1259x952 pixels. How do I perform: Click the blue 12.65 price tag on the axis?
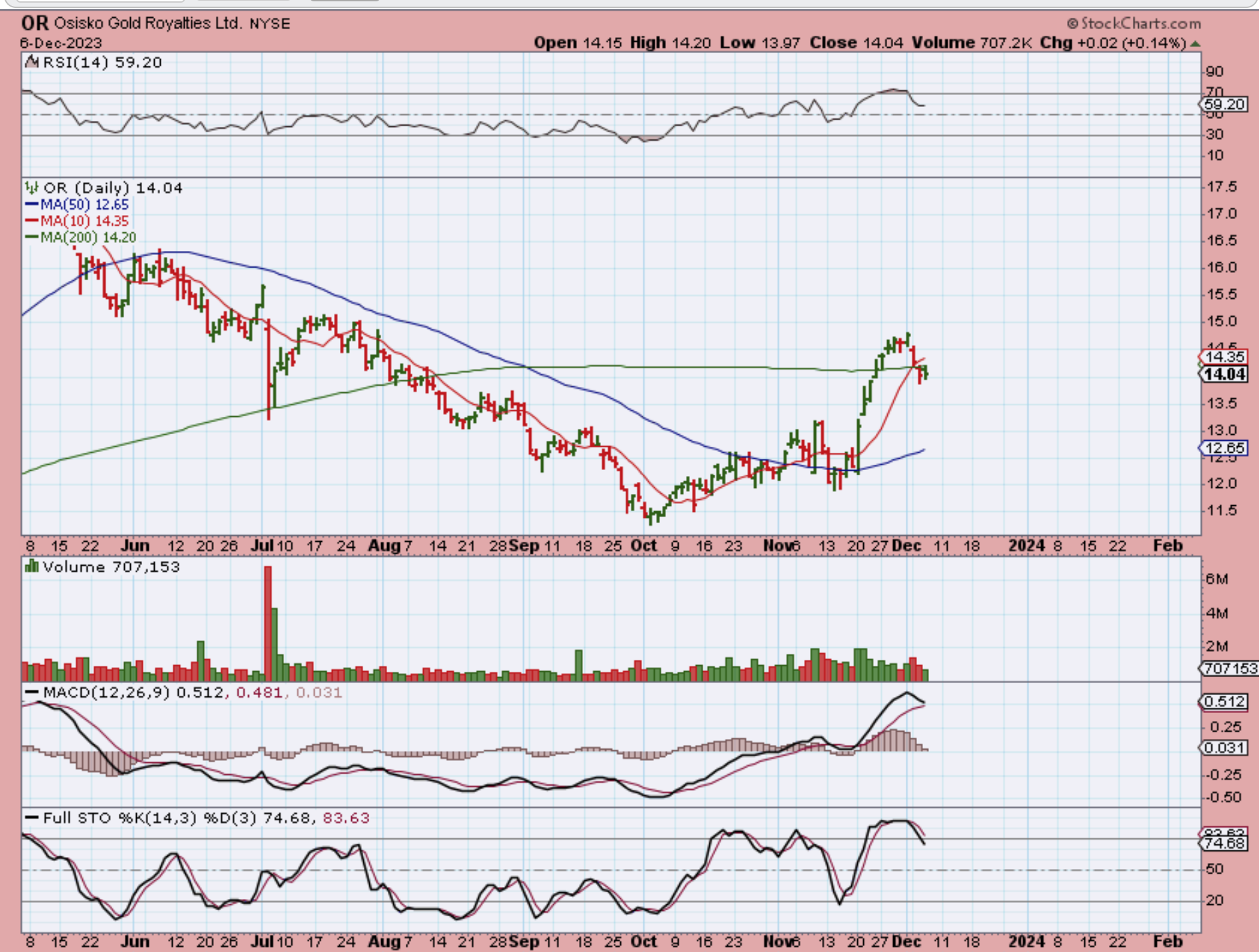pyautogui.click(x=1223, y=448)
